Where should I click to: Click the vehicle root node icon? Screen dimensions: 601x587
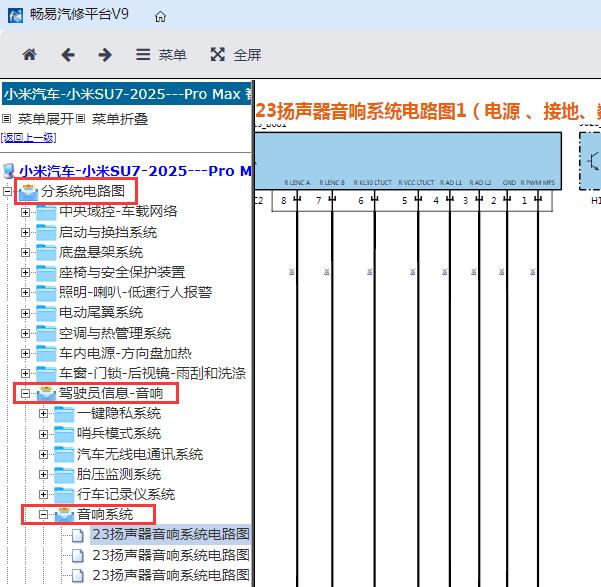[x=9, y=171]
